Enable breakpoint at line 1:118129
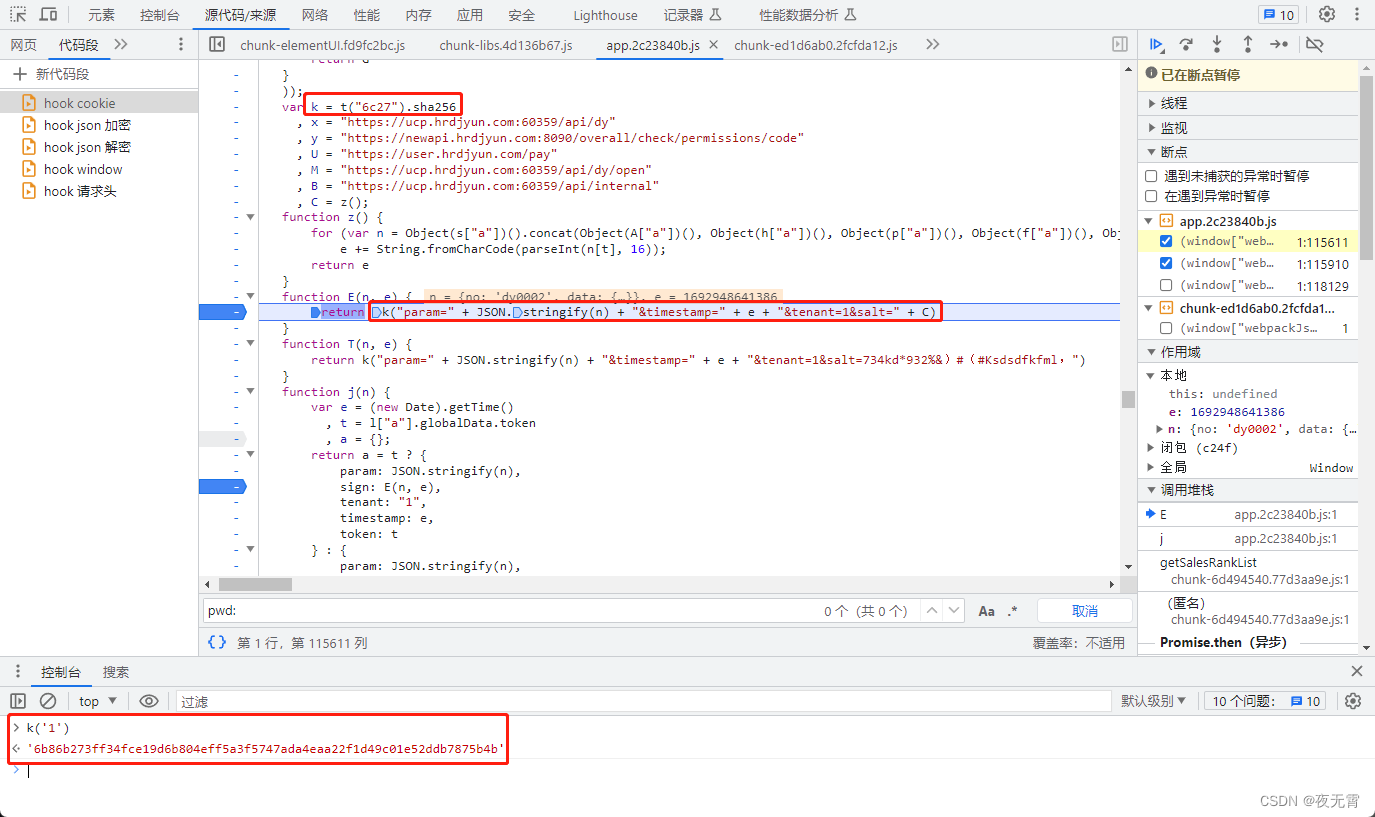Viewport: 1375px width, 817px height. click(x=1166, y=285)
